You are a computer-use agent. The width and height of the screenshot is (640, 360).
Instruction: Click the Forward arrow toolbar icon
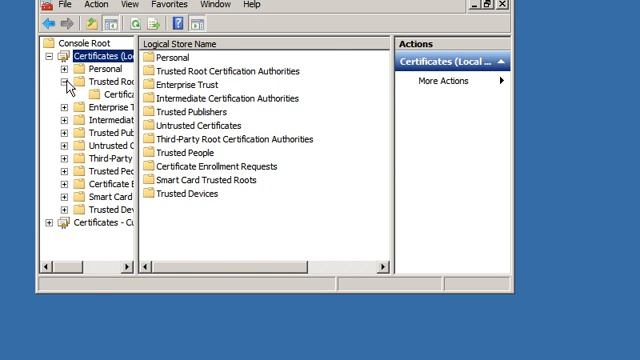pyautogui.click(x=67, y=24)
